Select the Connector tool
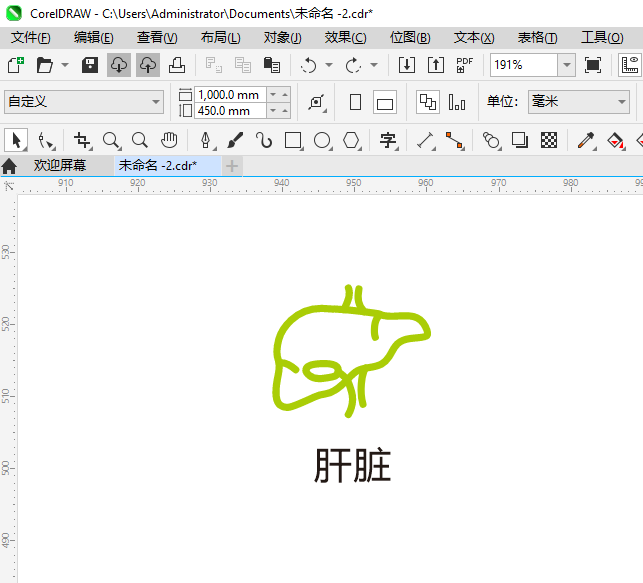This screenshot has height=583, width=643. [454, 141]
